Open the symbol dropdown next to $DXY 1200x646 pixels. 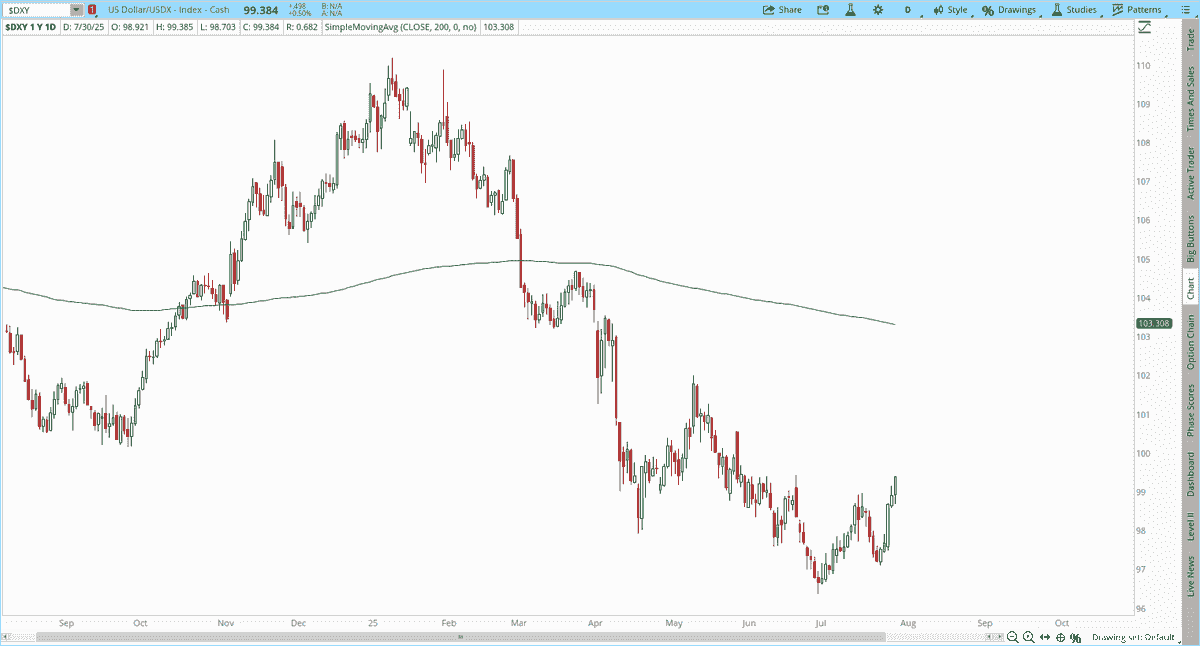tap(77, 9)
